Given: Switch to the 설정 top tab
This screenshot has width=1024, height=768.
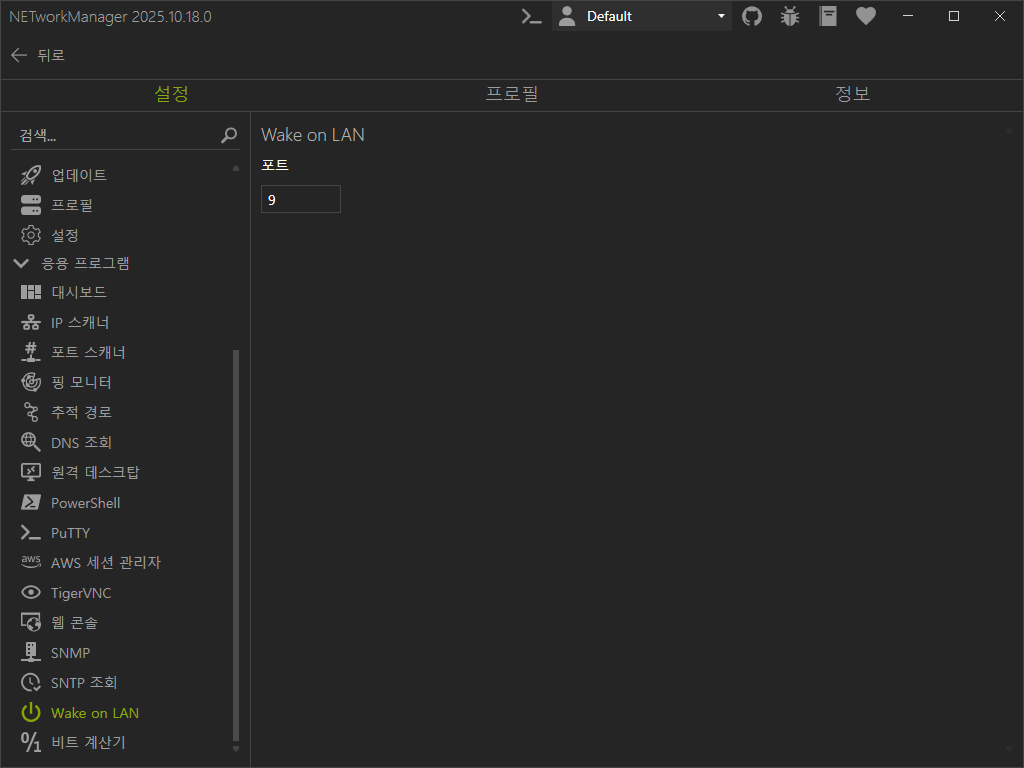Looking at the screenshot, I should [171, 94].
